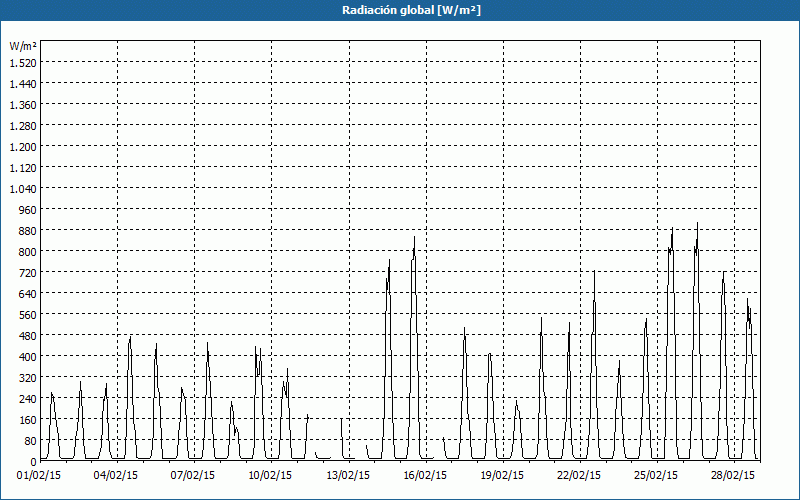Click the 1.520 y-axis label
Screen dimensions: 800x500
point(23,62)
